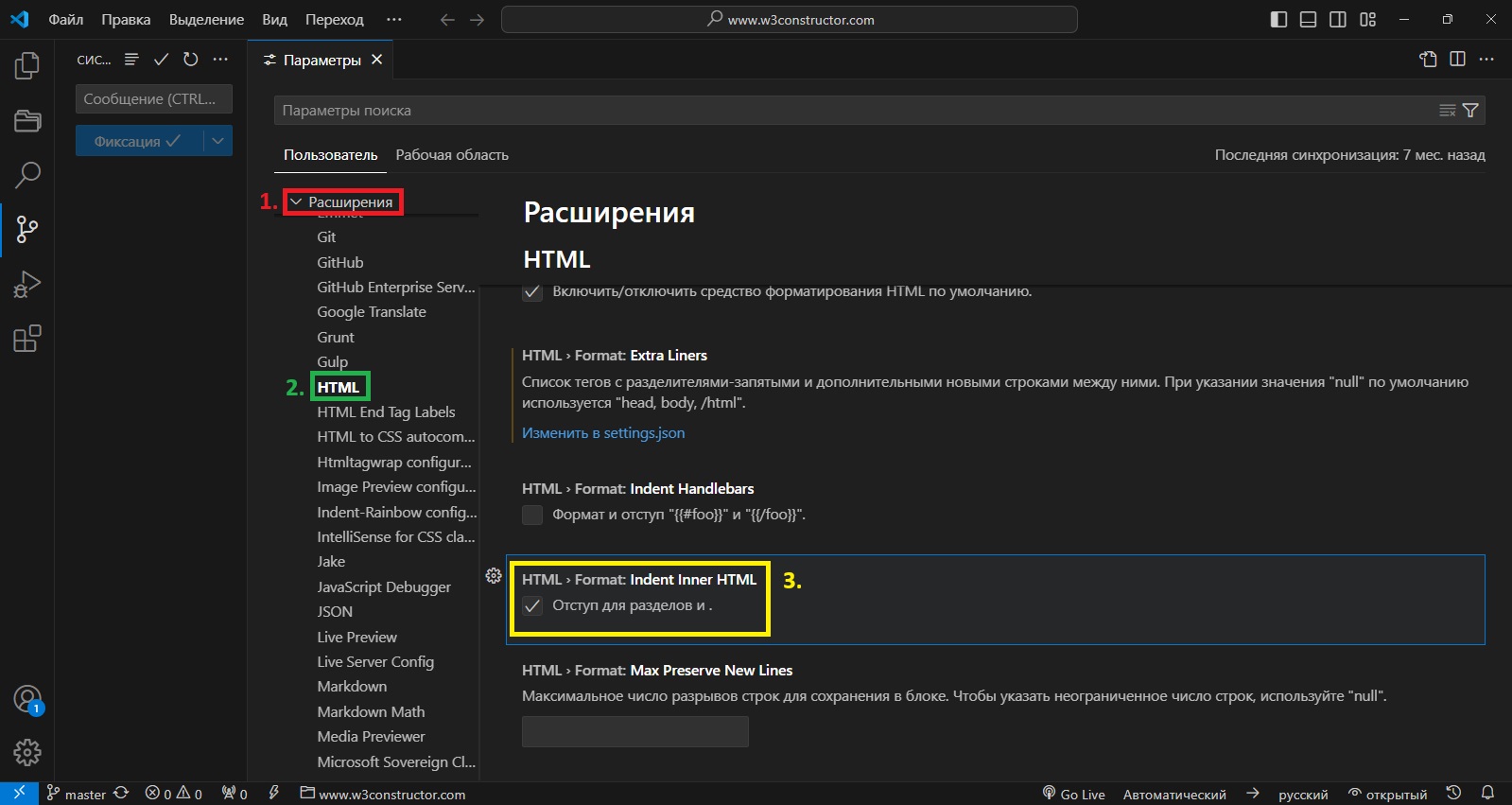Screen dimensions: 1512x805
Task: Open commit dropdown arrow next to Фиксация
Action: click(x=218, y=141)
